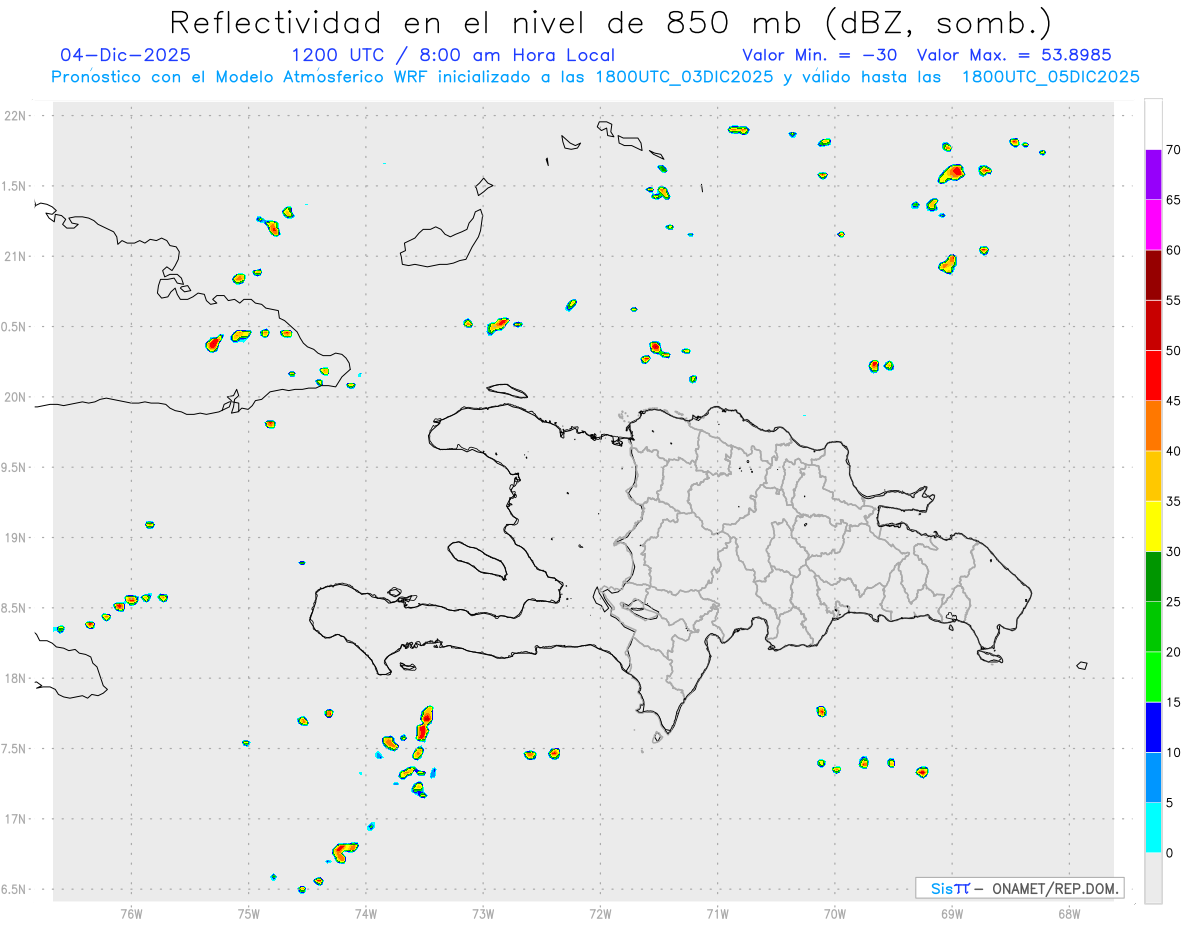Click the cyan 0-5 dBZ color band
1200x927 pixels.
[1153, 828]
